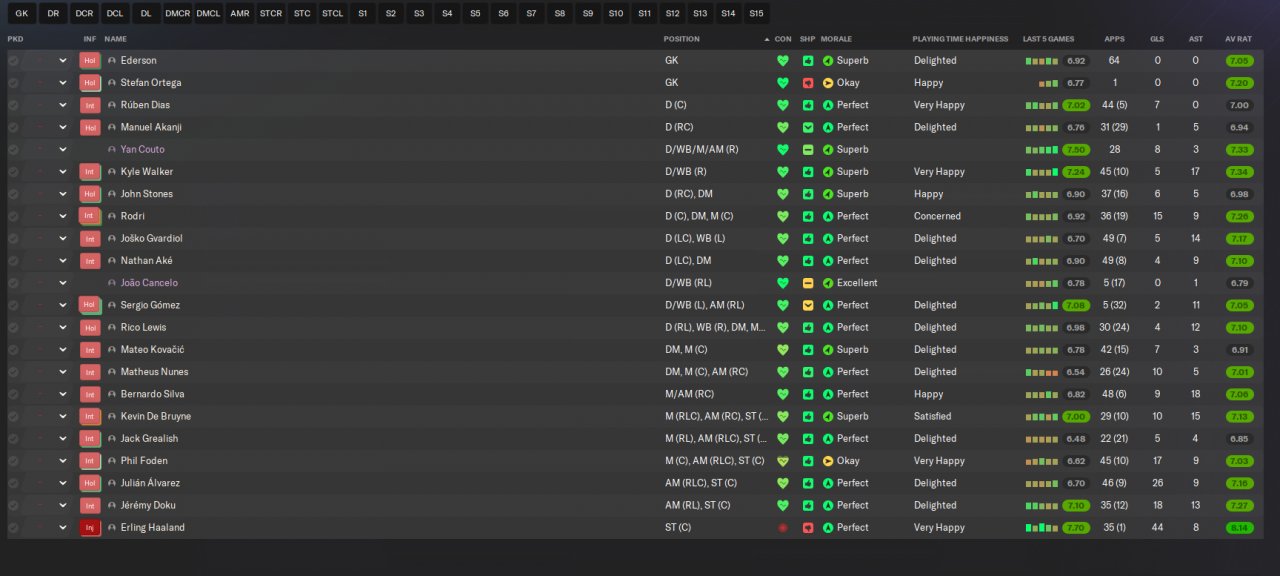This screenshot has width=1280, height=576.
Task: Toggle the picked checkmark for Phil Foden
Action: tap(13, 461)
